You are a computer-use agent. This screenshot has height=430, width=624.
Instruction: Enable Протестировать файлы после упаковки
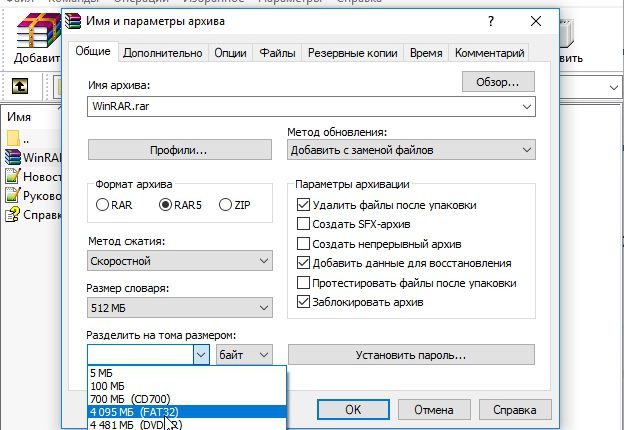303,283
